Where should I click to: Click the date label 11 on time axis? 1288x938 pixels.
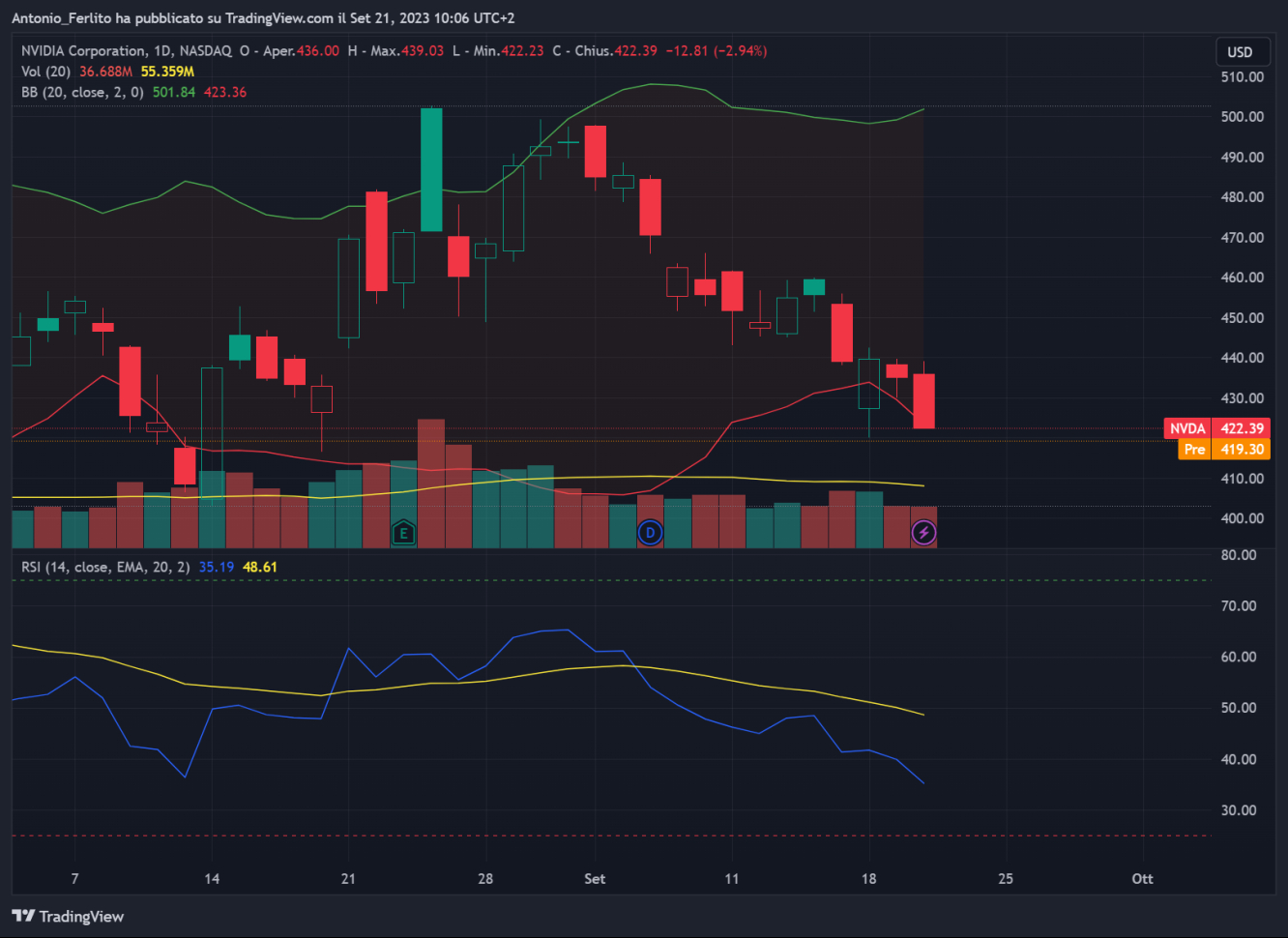732,878
